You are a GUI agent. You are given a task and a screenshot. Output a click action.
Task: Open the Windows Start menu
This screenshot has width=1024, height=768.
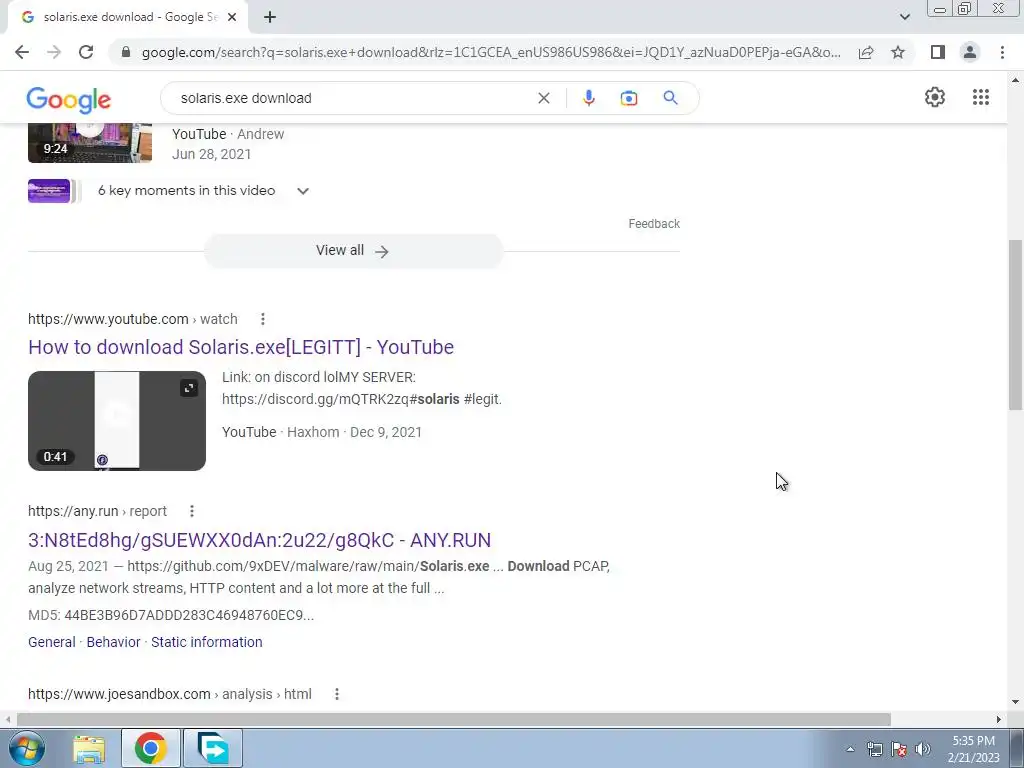pyautogui.click(x=26, y=748)
